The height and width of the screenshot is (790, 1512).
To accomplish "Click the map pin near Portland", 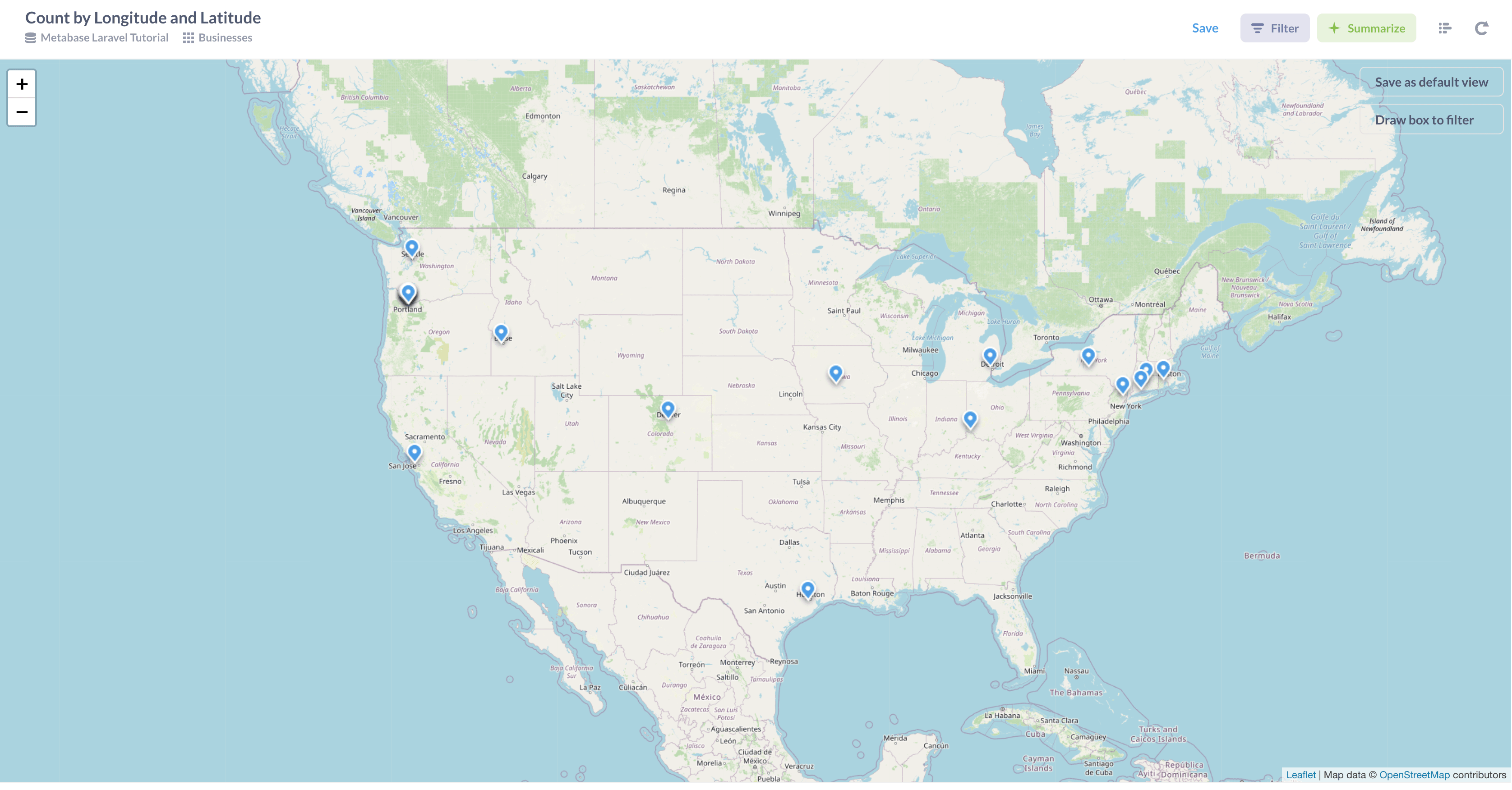I will [408, 293].
